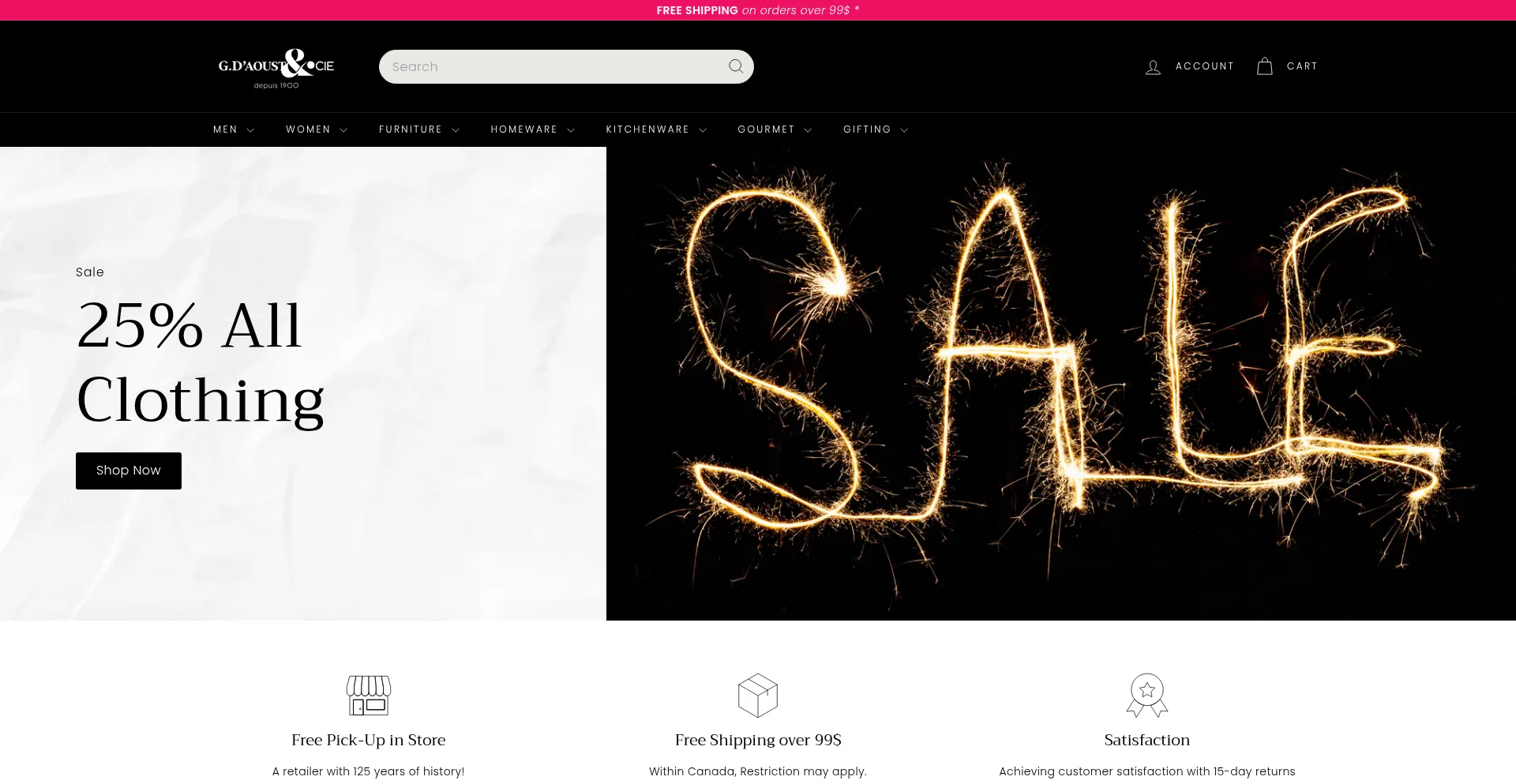The width and height of the screenshot is (1516, 784).
Task: Click the Account link text
Action: tap(1204, 66)
